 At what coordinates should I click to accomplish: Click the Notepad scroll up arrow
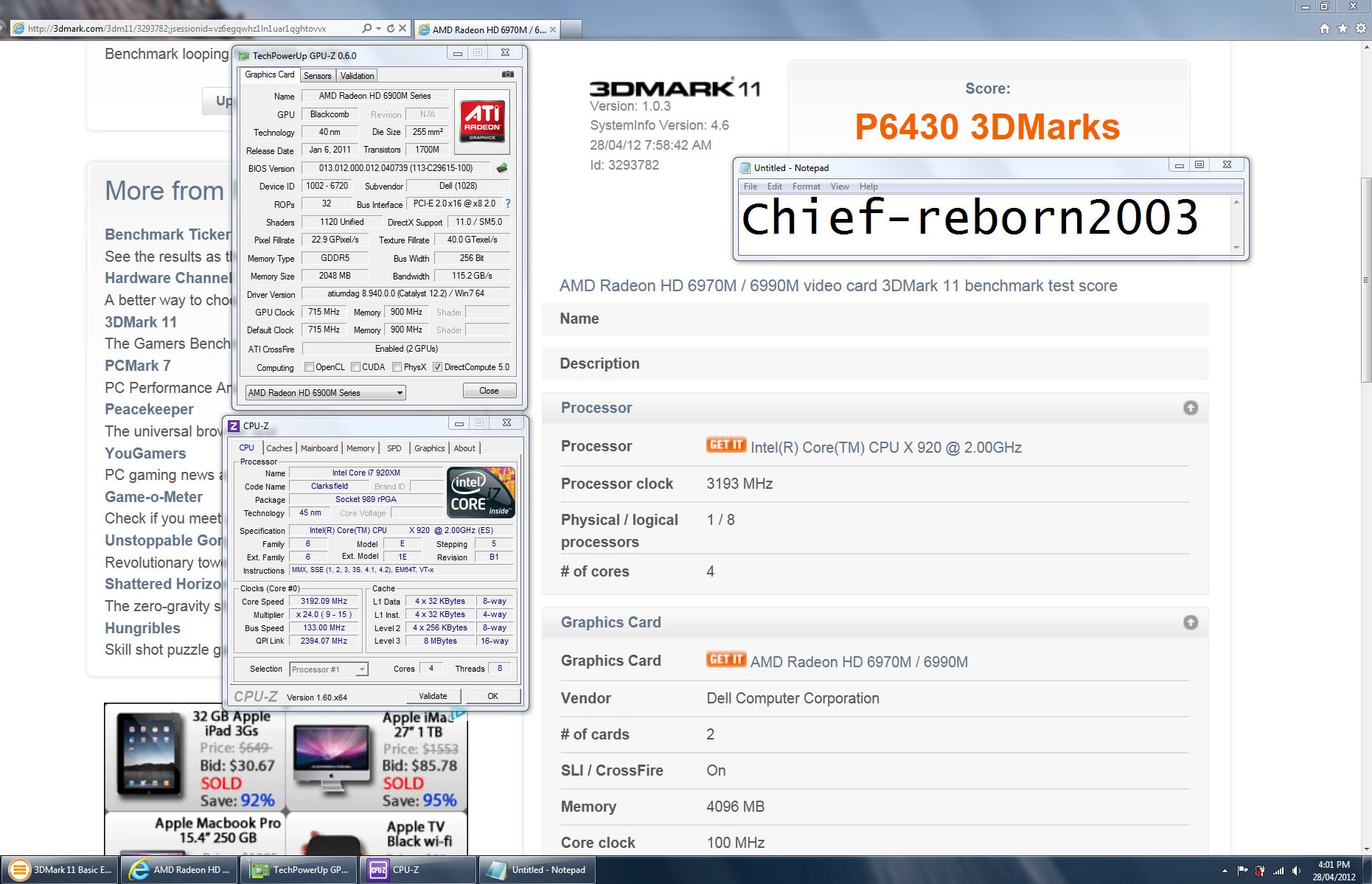point(1236,201)
